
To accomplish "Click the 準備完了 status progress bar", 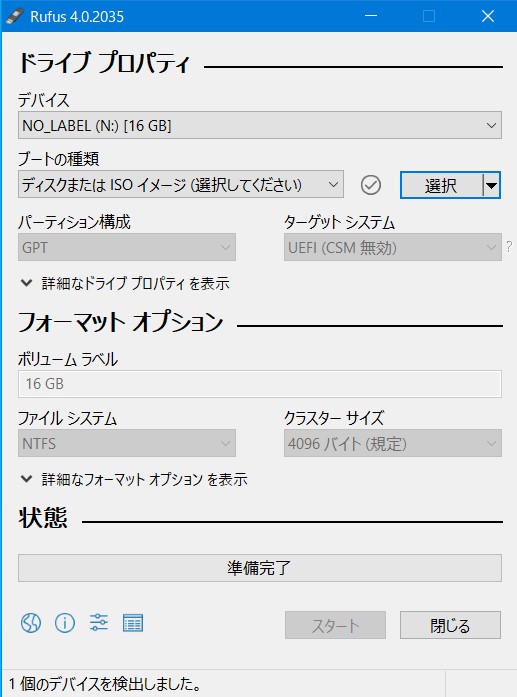I will pos(260,568).
